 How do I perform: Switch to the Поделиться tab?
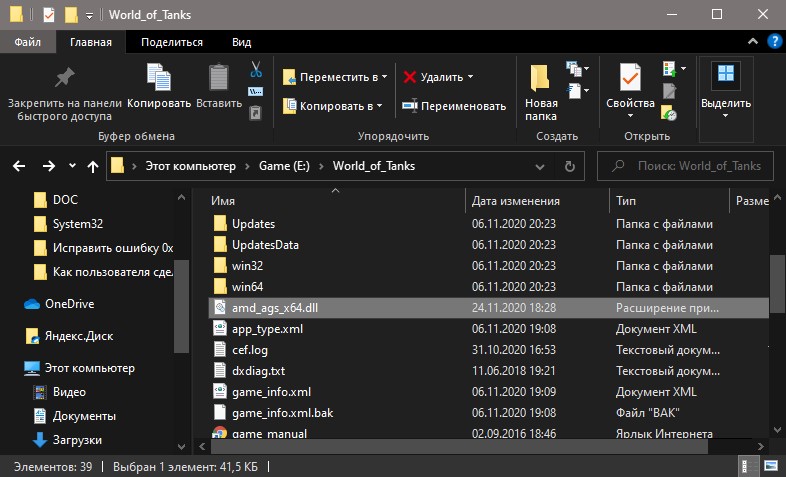click(172, 42)
